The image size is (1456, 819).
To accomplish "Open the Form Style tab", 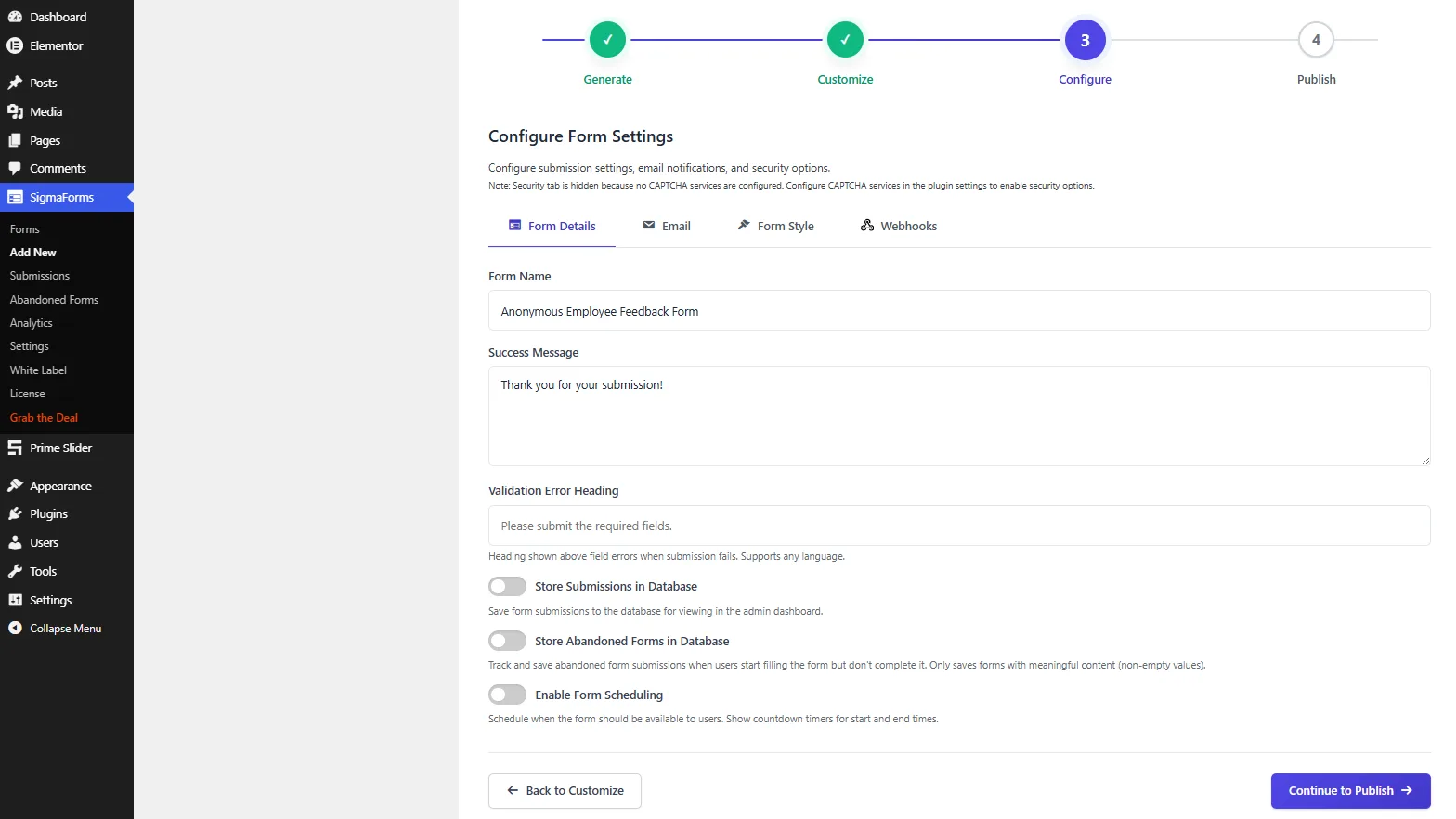I will (775, 226).
